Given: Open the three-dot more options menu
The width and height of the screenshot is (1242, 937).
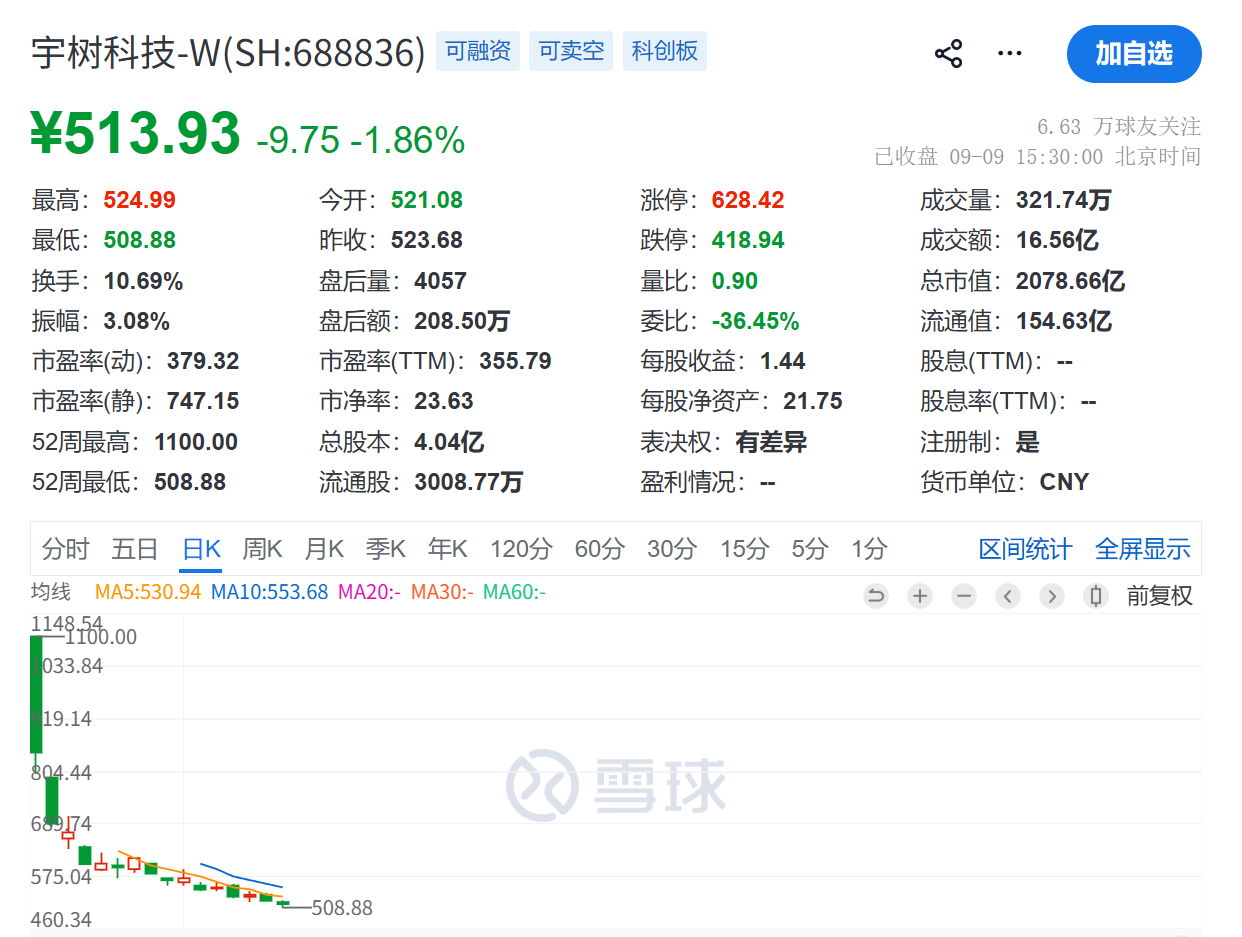Looking at the screenshot, I should (1010, 54).
